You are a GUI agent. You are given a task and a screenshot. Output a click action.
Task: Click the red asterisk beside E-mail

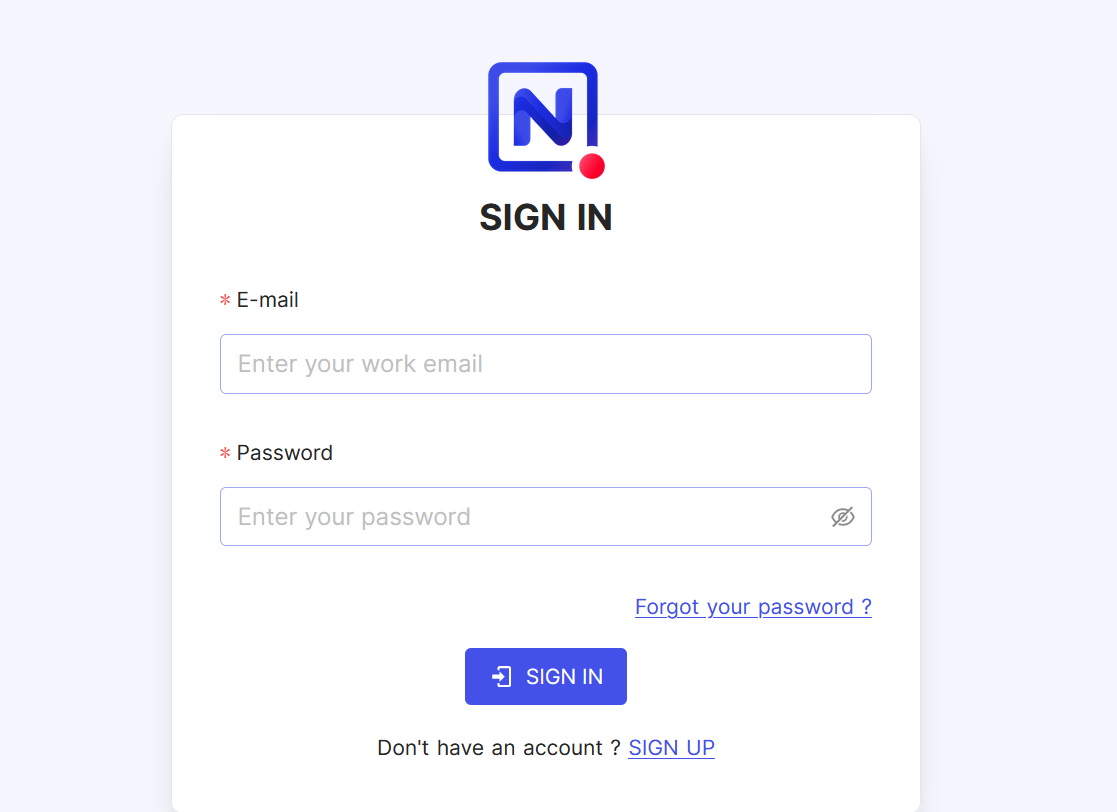click(225, 301)
